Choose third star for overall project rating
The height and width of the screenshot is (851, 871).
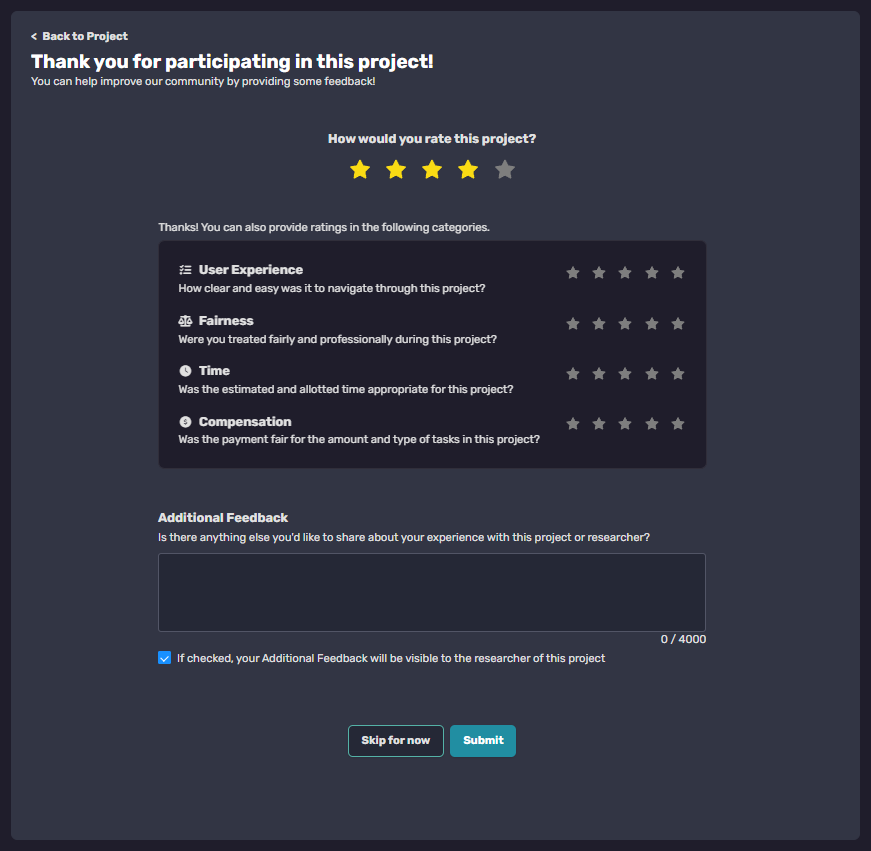coord(432,169)
